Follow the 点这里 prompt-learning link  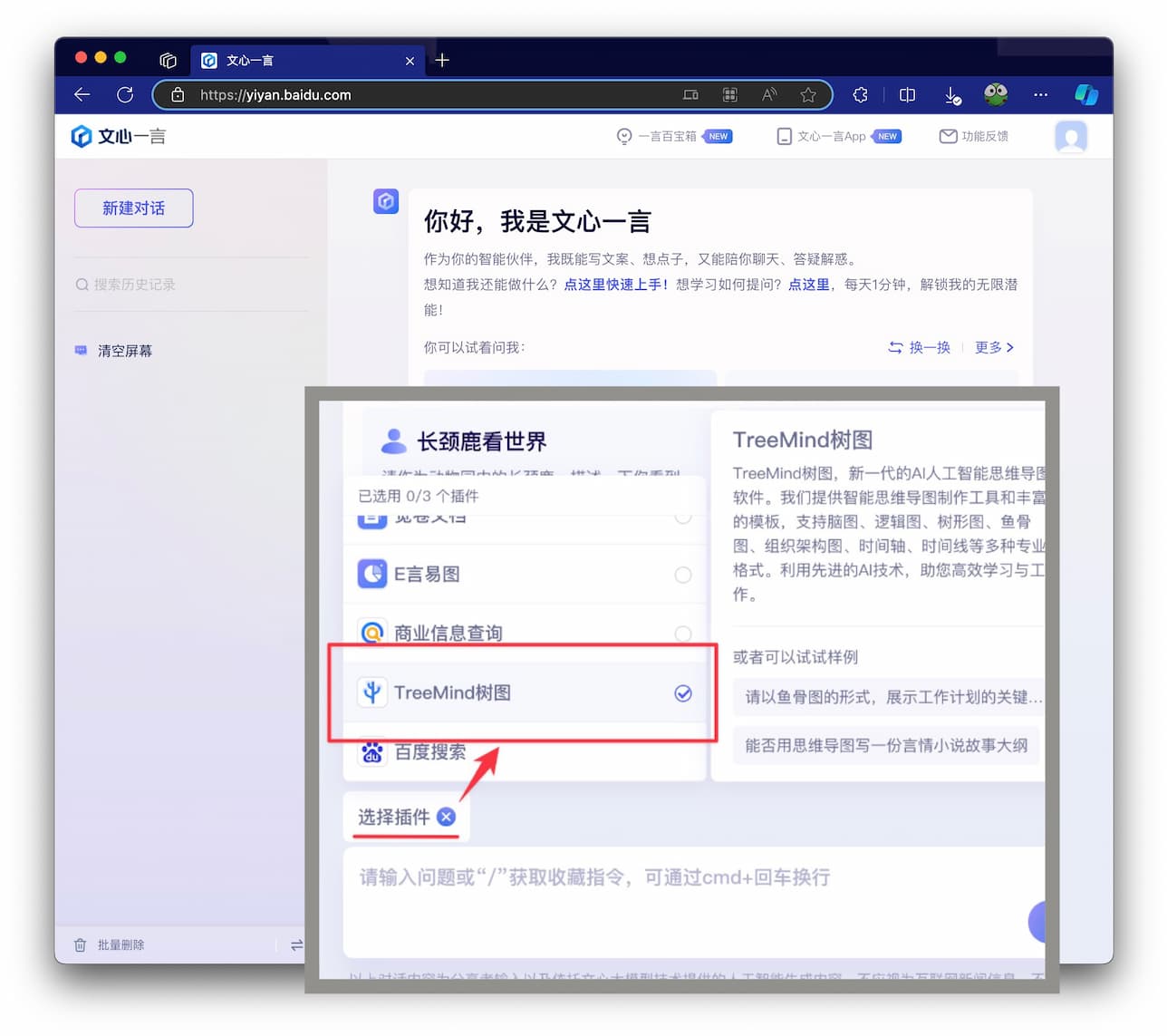point(809,285)
